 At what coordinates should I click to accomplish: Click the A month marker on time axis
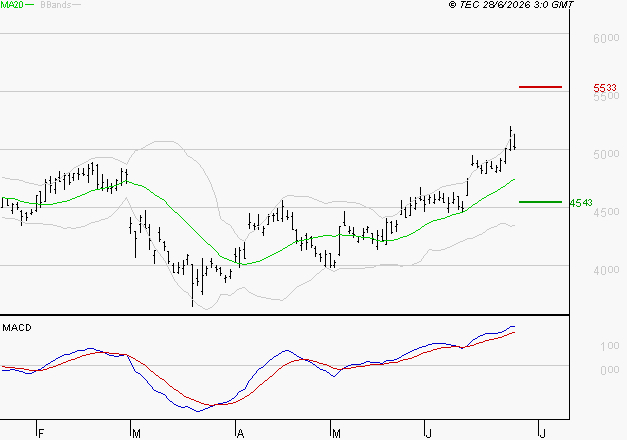[x=240, y=434]
